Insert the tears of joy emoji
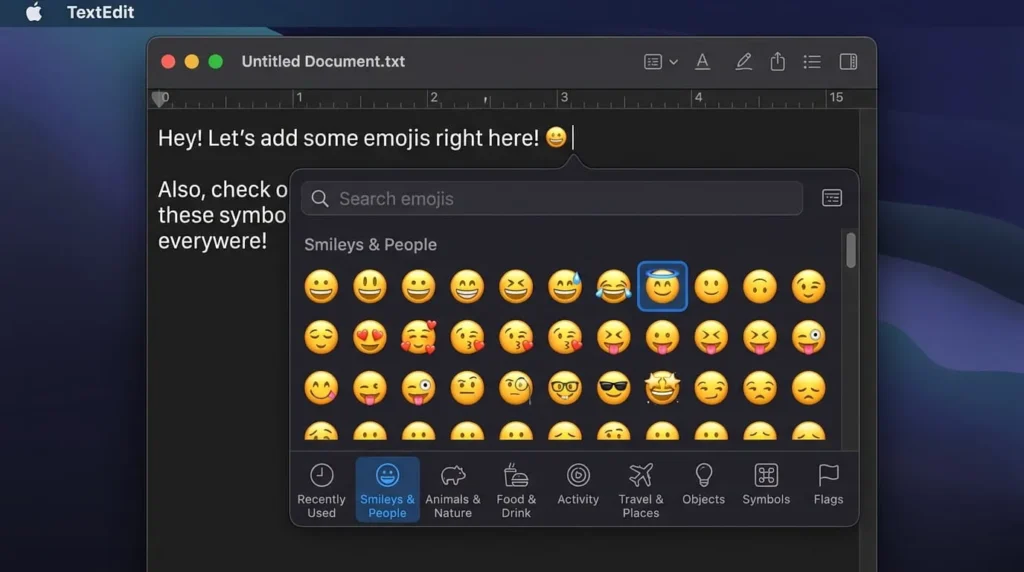Screen dimensions: 1024x572 (613, 287)
